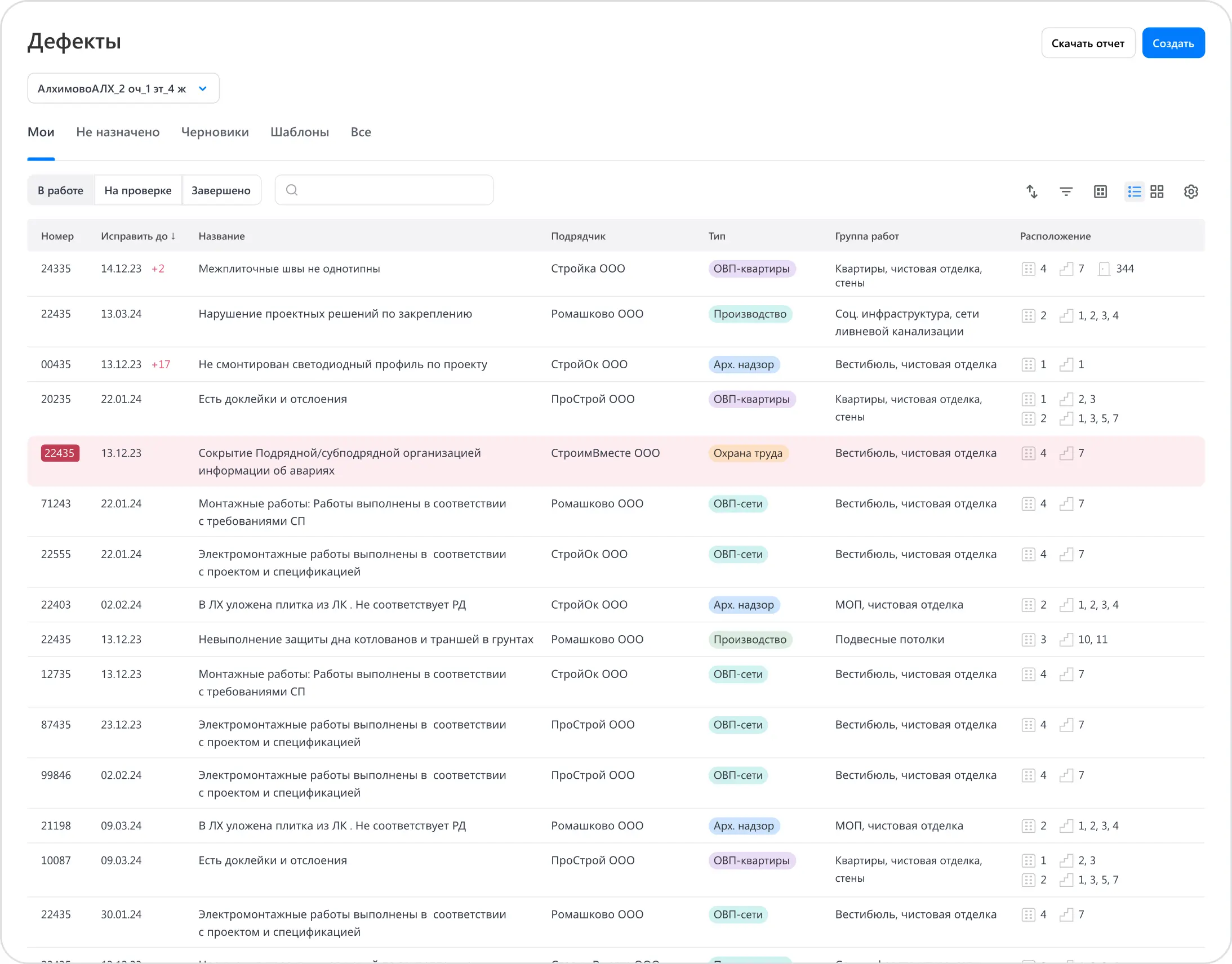Click Подрядчик column header
The image size is (1232, 964).
click(578, 236)
